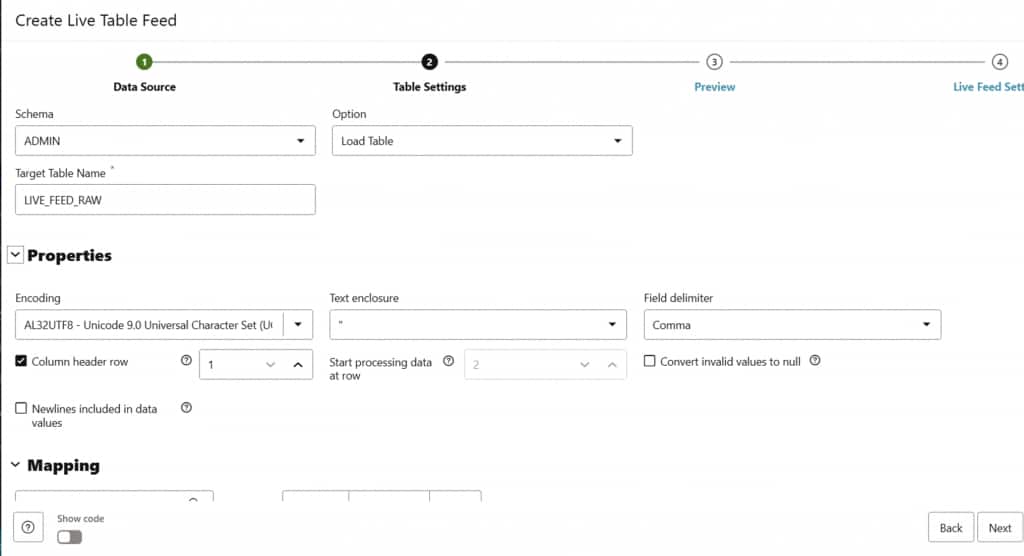Go to the Preview step label
The image size is (1024, 556).
point(714,87)
